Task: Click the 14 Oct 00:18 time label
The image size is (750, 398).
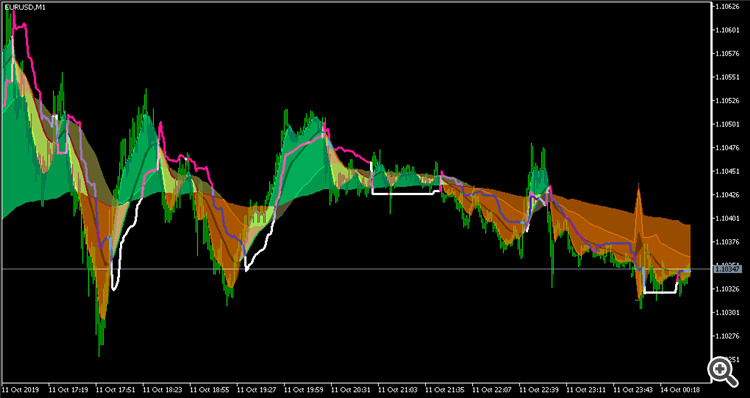Action: click(x=680, y=389)
